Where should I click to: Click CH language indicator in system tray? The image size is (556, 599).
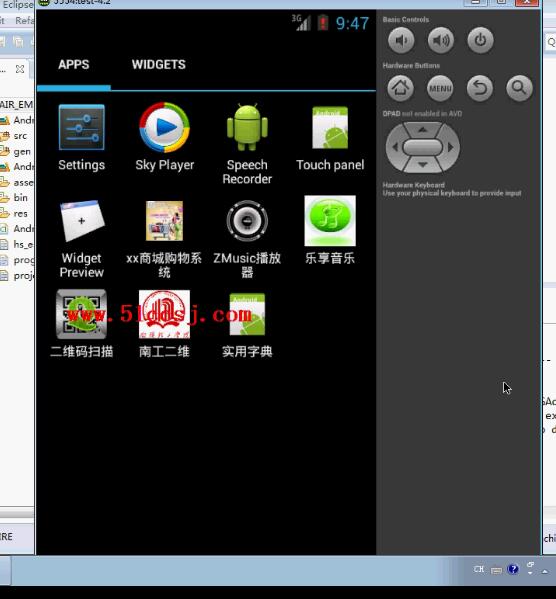(x=479, y=569)
